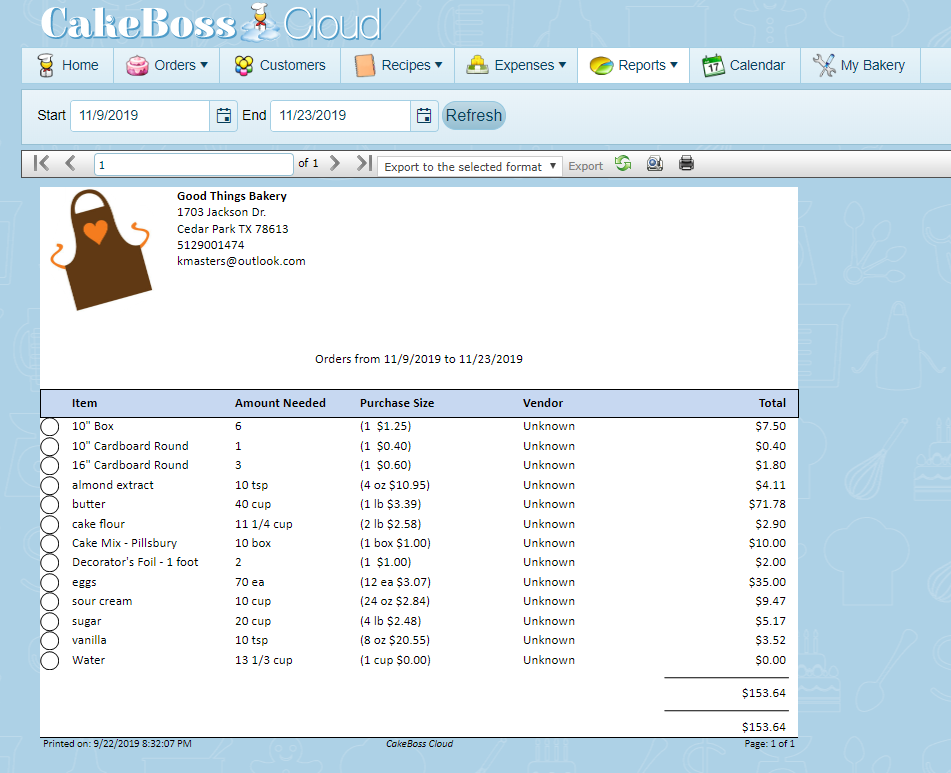Select the Recipes notepad icon
951x773 pixels.
point(363,65)
